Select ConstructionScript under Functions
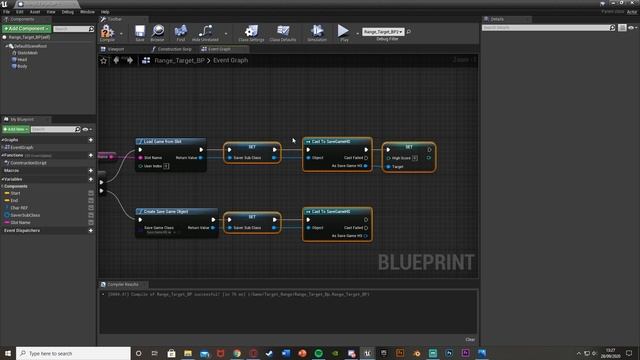 [28, 163]
